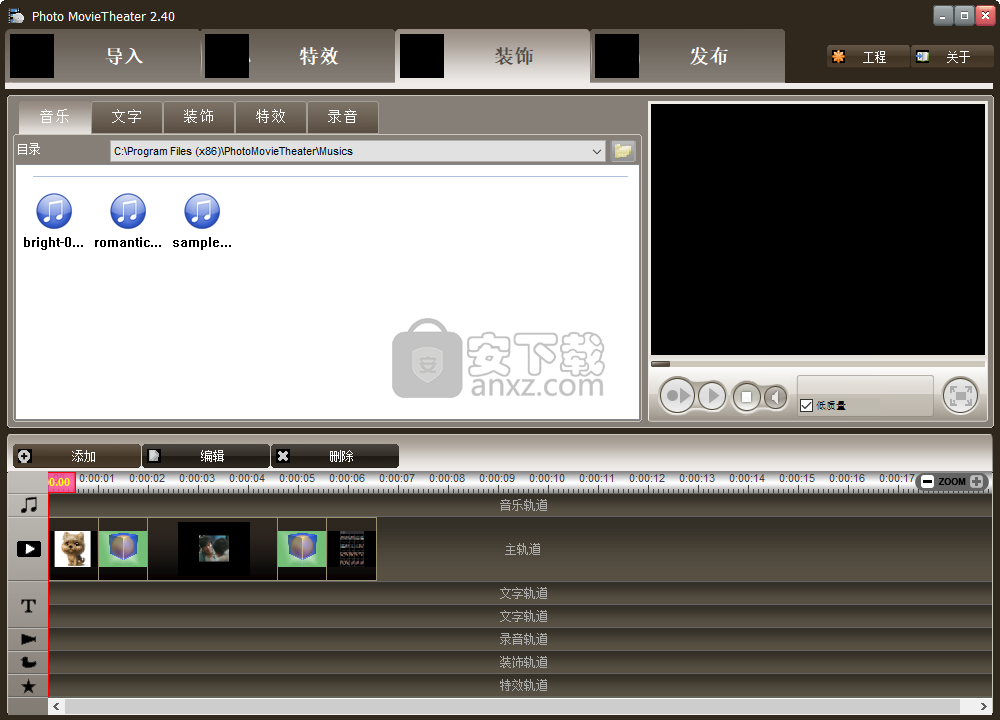
Task: Click the timeline zoom out minus button
Action: pyautogui.click(x=927, y=481)
